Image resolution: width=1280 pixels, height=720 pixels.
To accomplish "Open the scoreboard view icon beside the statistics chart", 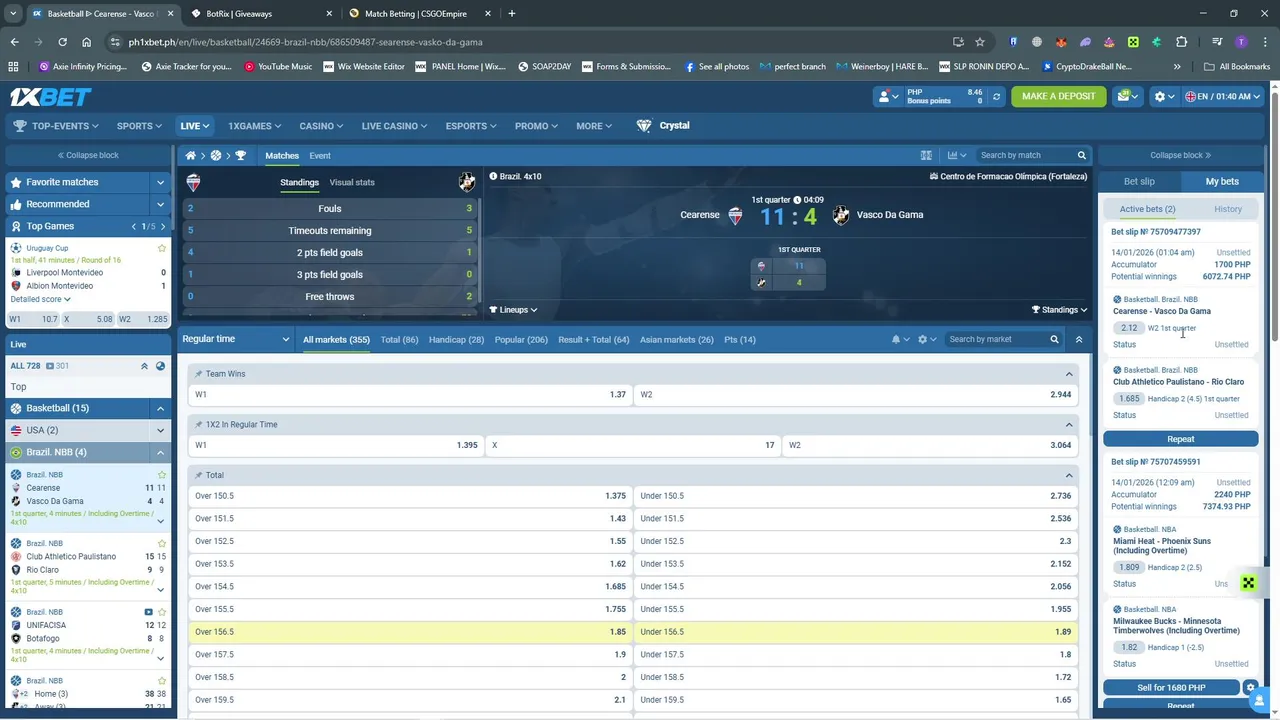I will tap(926, 156).
